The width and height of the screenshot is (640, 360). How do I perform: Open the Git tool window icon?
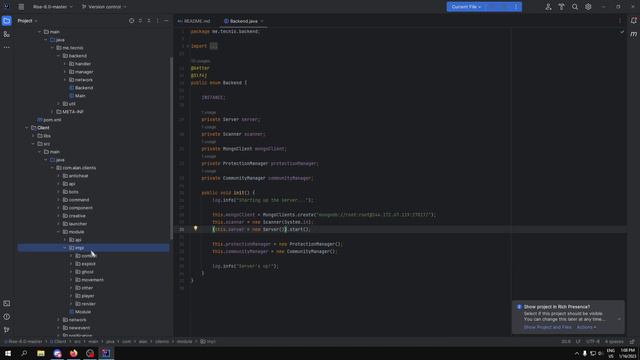coord(7,329)
